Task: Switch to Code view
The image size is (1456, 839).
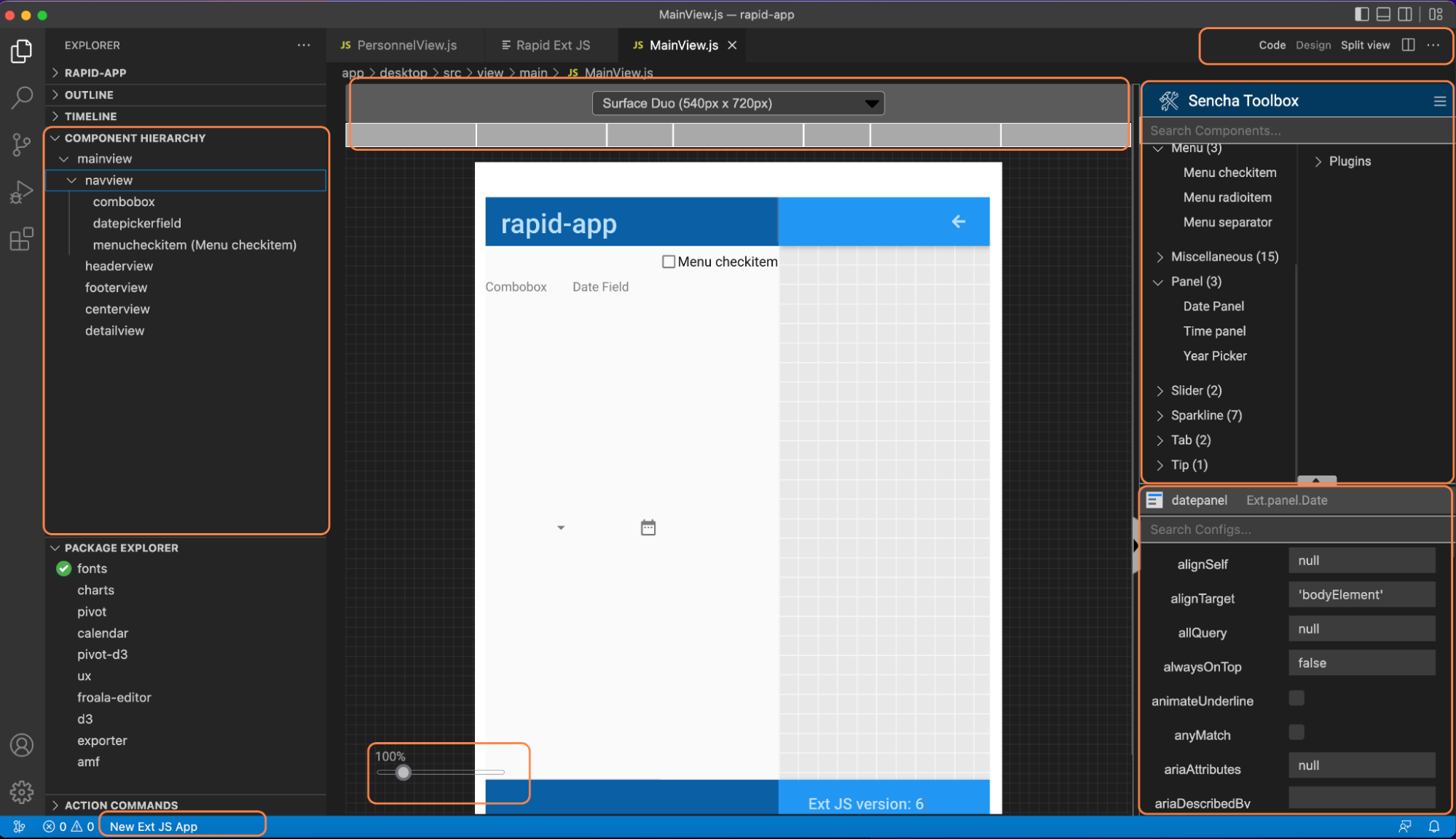Action: coord(1272,45)
